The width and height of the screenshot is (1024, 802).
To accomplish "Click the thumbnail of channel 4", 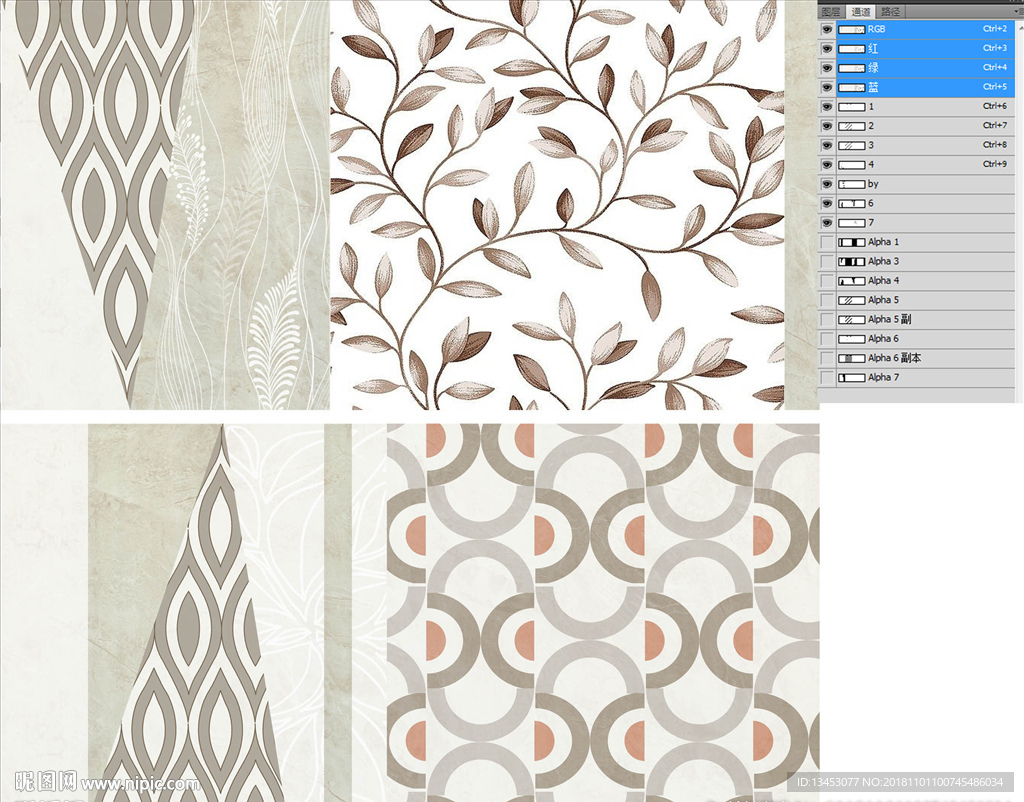I will click(851, 165).
